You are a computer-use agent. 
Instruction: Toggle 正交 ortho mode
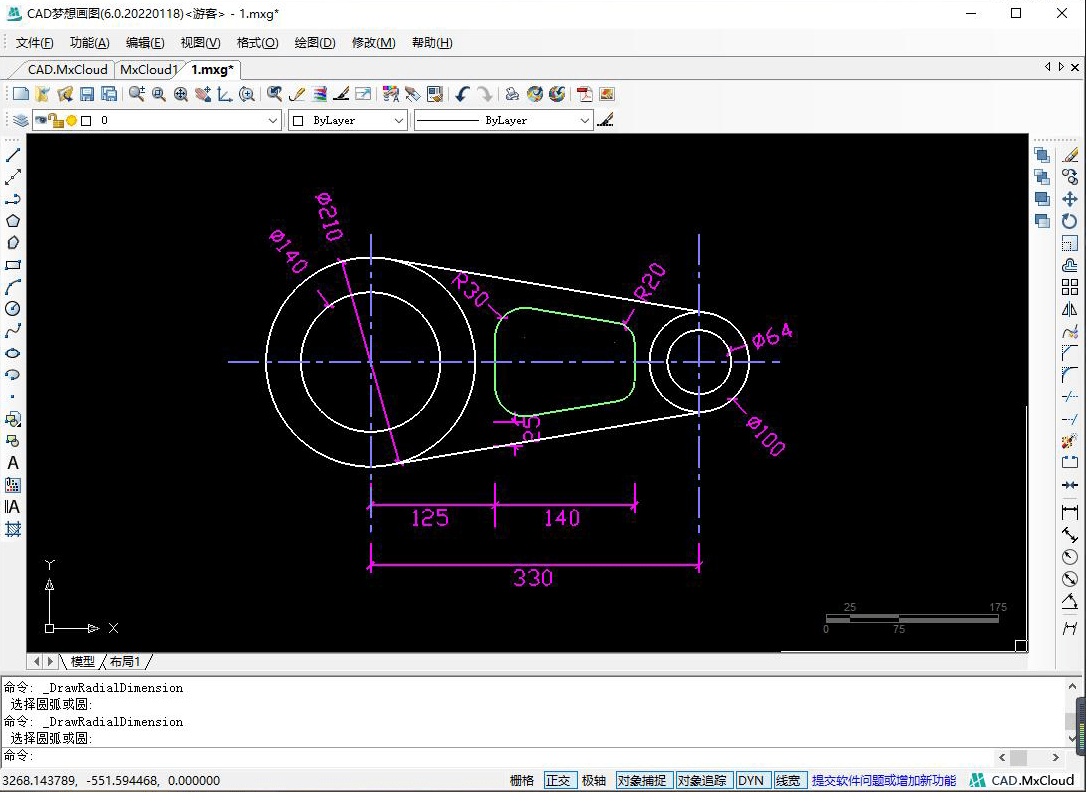[558, 780]
